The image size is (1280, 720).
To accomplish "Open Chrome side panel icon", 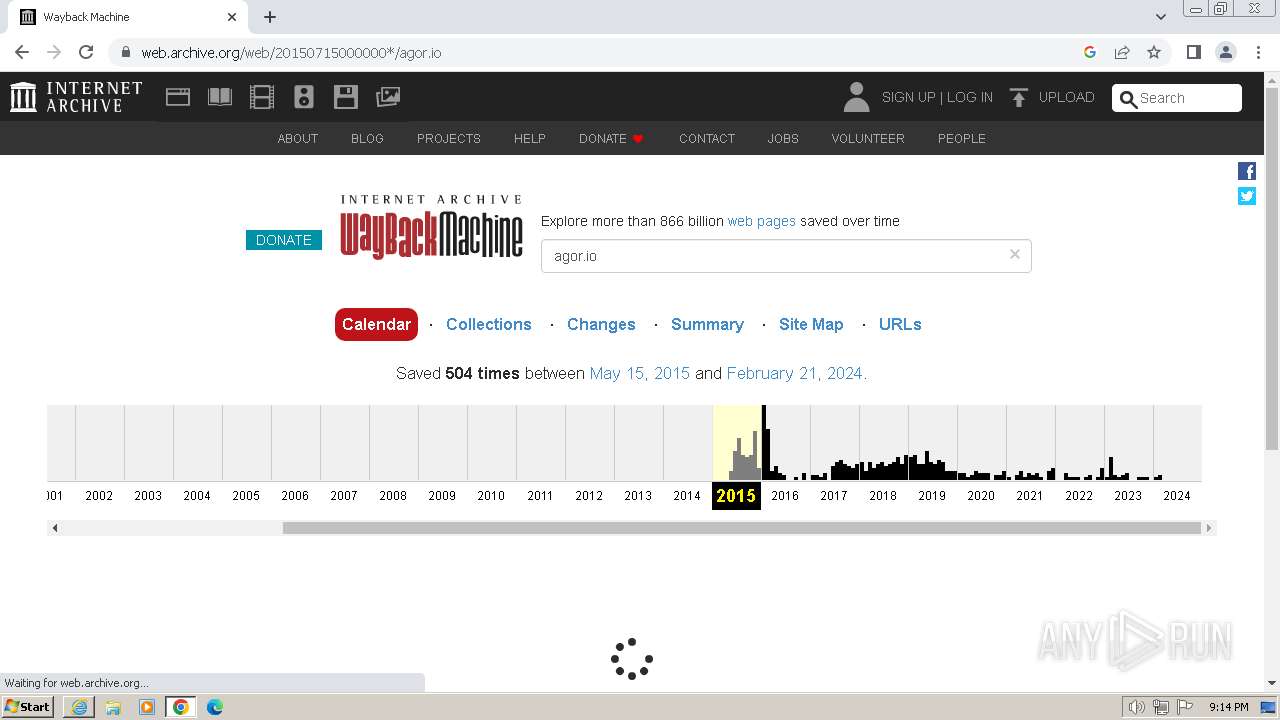I will coord(1193,52).
